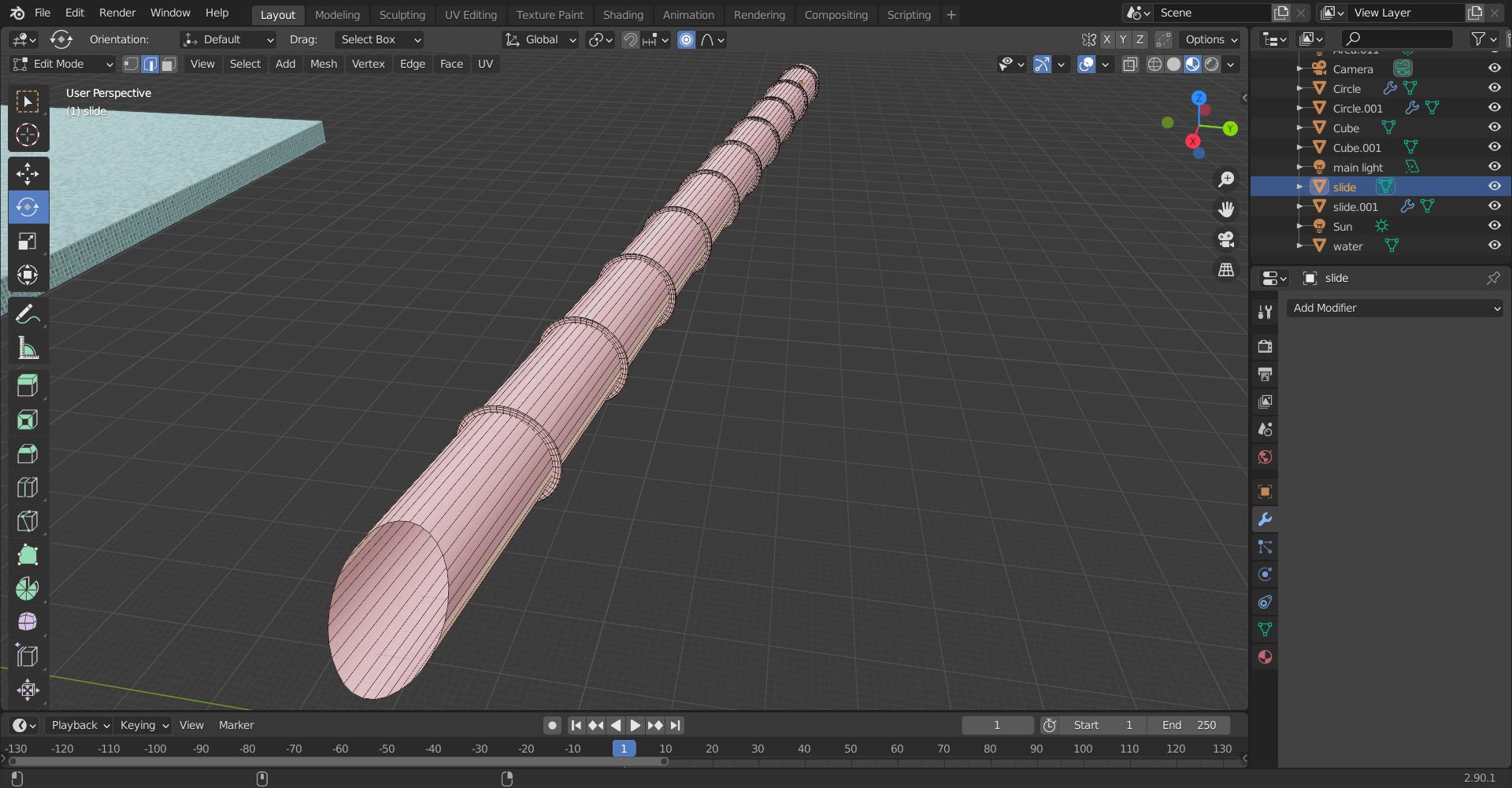
Task: Open the Add Modifier dropdown
Action: [x=1395, y=308]
